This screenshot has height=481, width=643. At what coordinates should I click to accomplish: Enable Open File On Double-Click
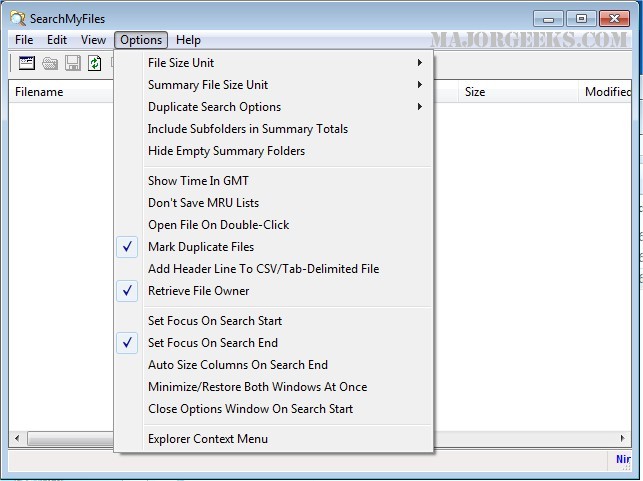click(274, 225)
